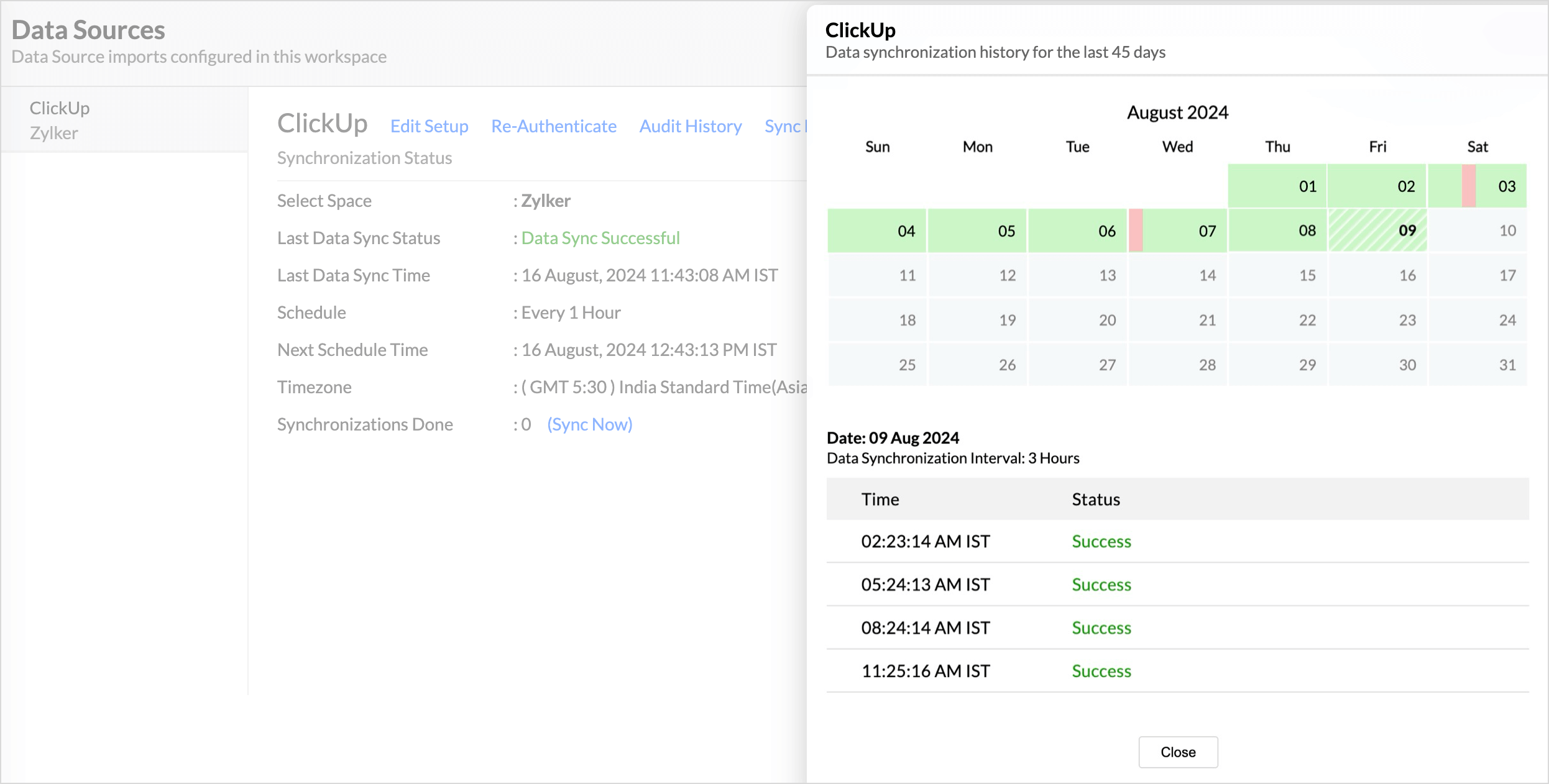Select August 07 in the calendar
This screenshot has height=784, width=1549.
click(x=1177, y=230)
